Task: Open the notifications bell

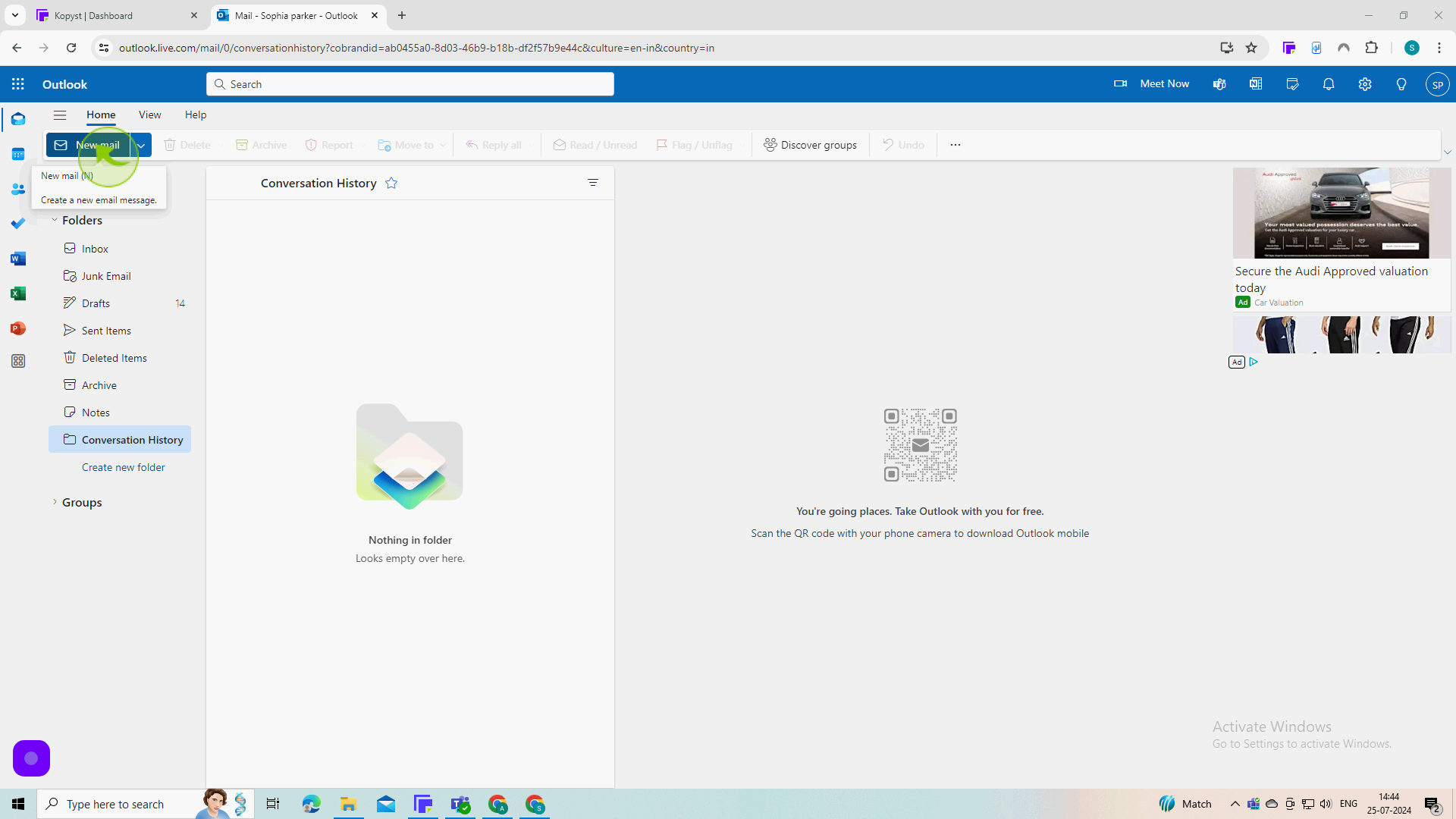Action: pos(1329,84)
